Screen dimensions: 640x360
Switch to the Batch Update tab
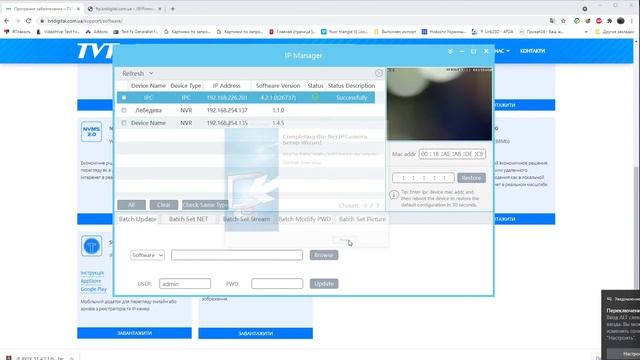coord(138,219)
